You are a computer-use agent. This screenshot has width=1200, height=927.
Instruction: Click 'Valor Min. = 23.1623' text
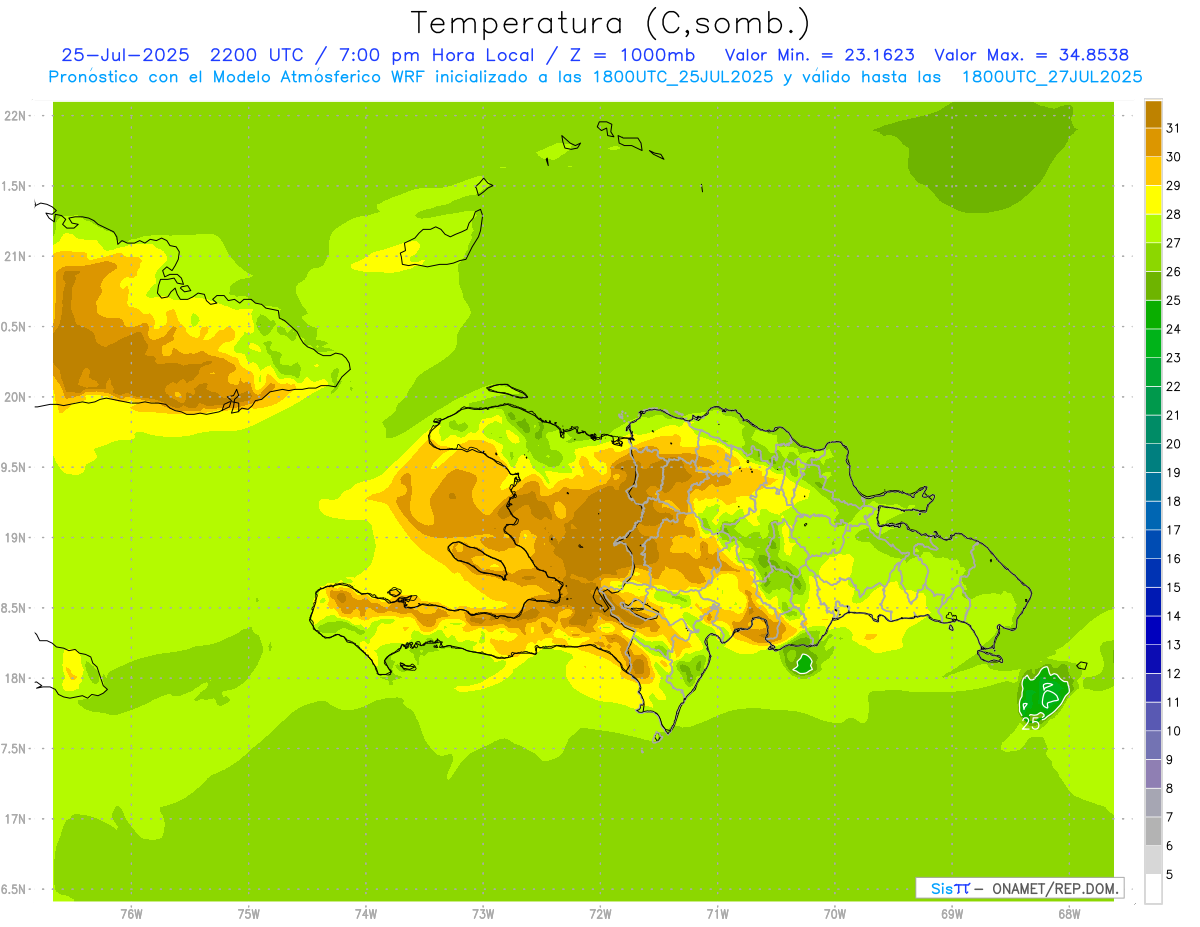point(819,55)
